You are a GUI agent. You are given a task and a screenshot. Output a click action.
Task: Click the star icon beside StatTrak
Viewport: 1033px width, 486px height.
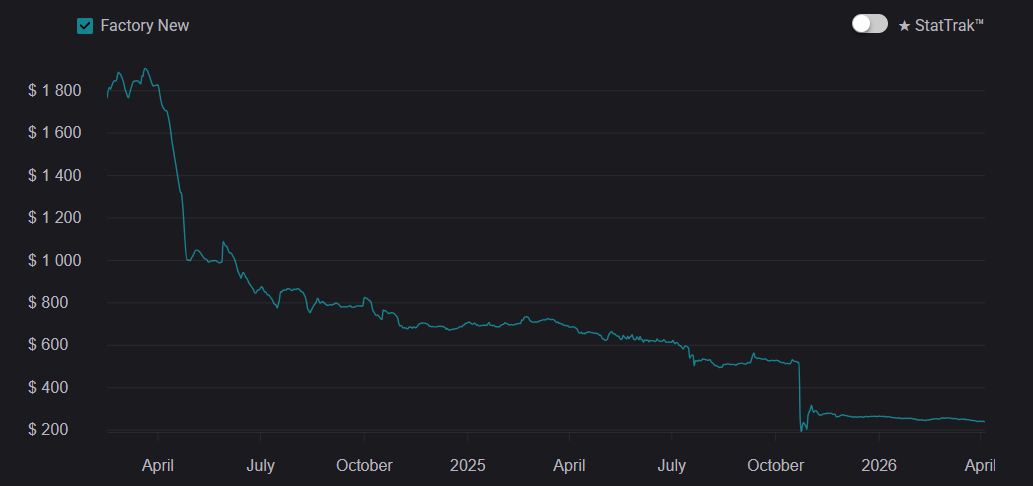[904, 25]
